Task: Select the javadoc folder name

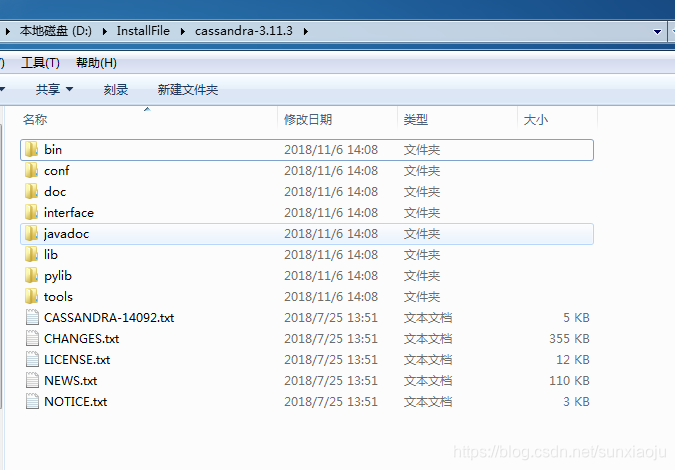Action: 66,234
